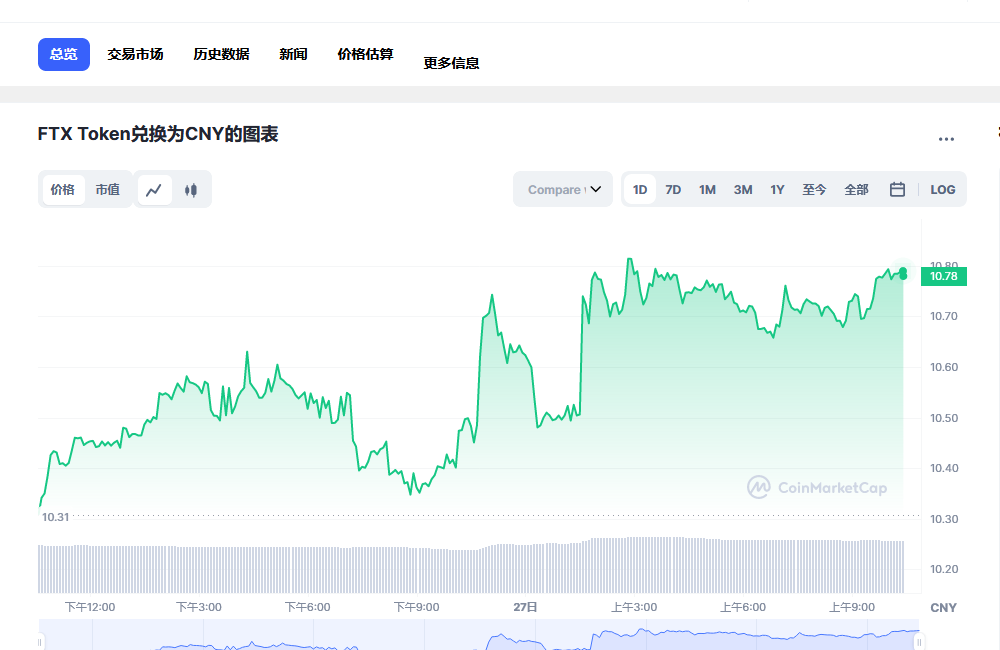
Task: Select the 至今 year-to-date range
Action: pyautogui.click(x=814, y=189)
